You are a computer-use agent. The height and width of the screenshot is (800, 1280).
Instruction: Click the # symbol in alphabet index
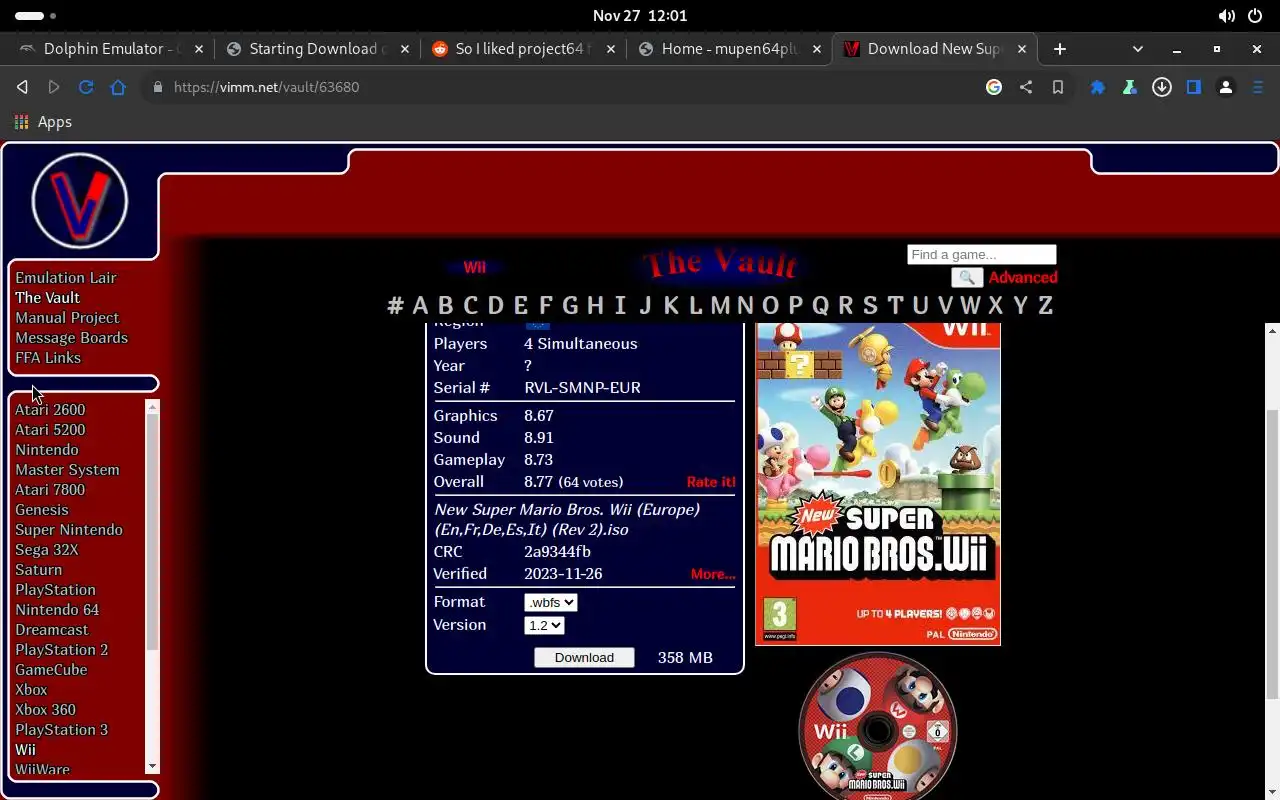coord(395,306)
